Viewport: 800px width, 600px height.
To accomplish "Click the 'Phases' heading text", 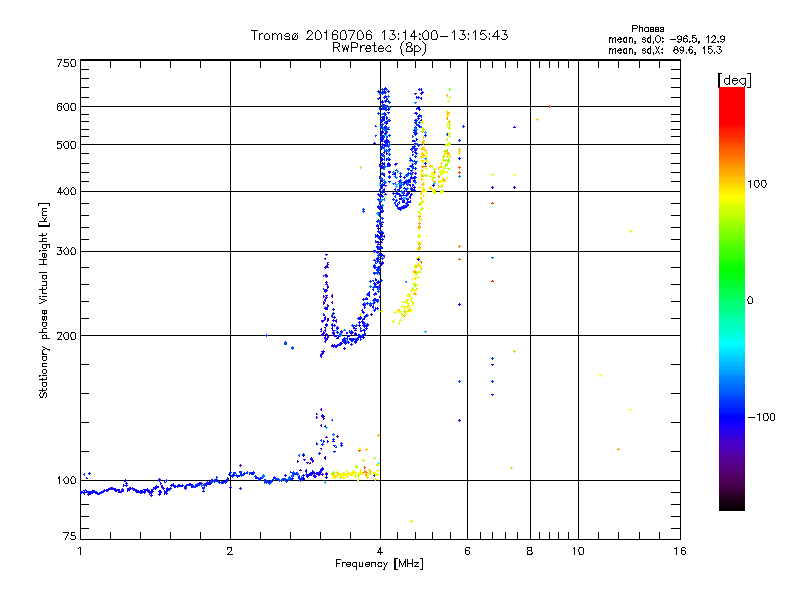I will point(647,29).
